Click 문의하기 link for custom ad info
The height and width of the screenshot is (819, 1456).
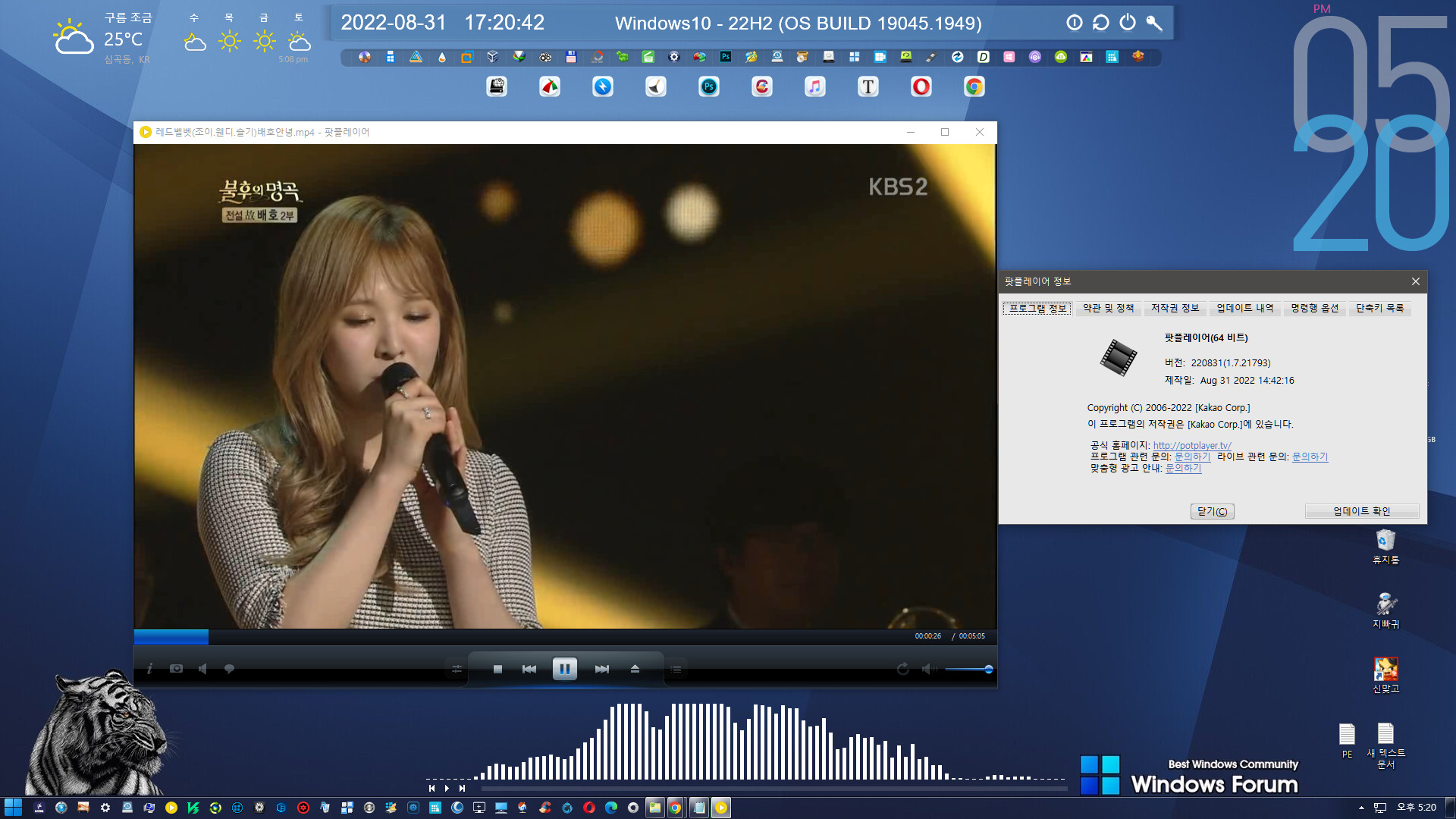point(1183,468)
